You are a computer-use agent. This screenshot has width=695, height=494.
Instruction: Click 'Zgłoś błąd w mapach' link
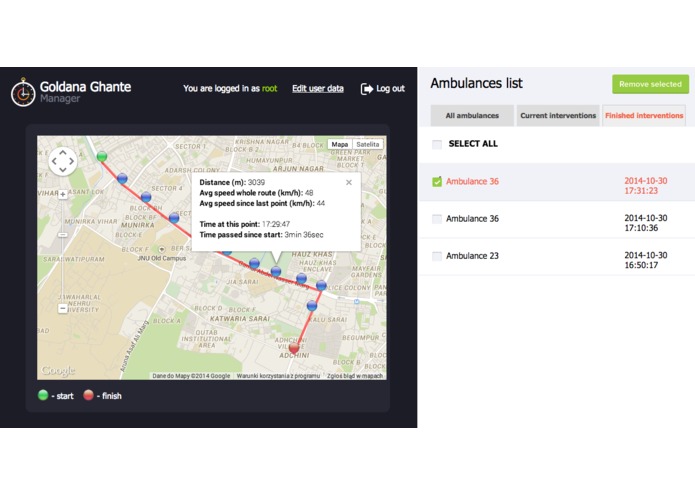tap(355, 376)
